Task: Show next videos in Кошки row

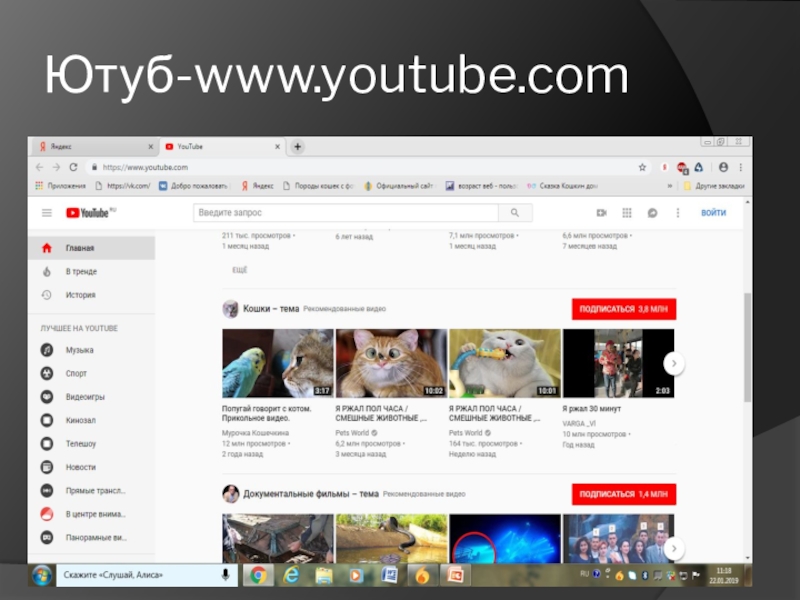Action: point(674,364)
